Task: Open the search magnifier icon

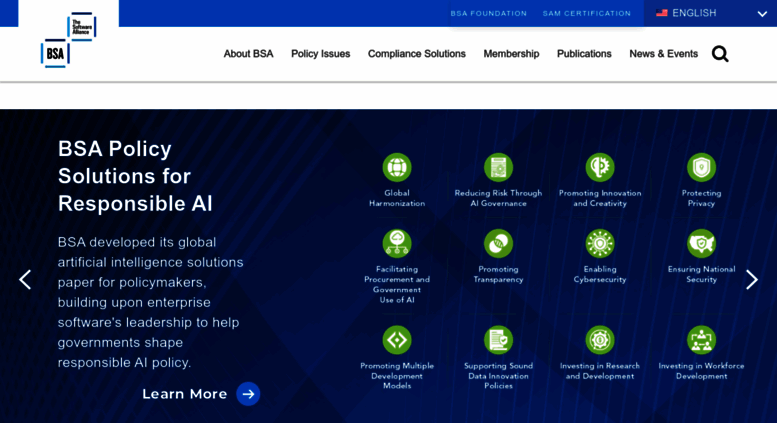Action: point(720,53)
